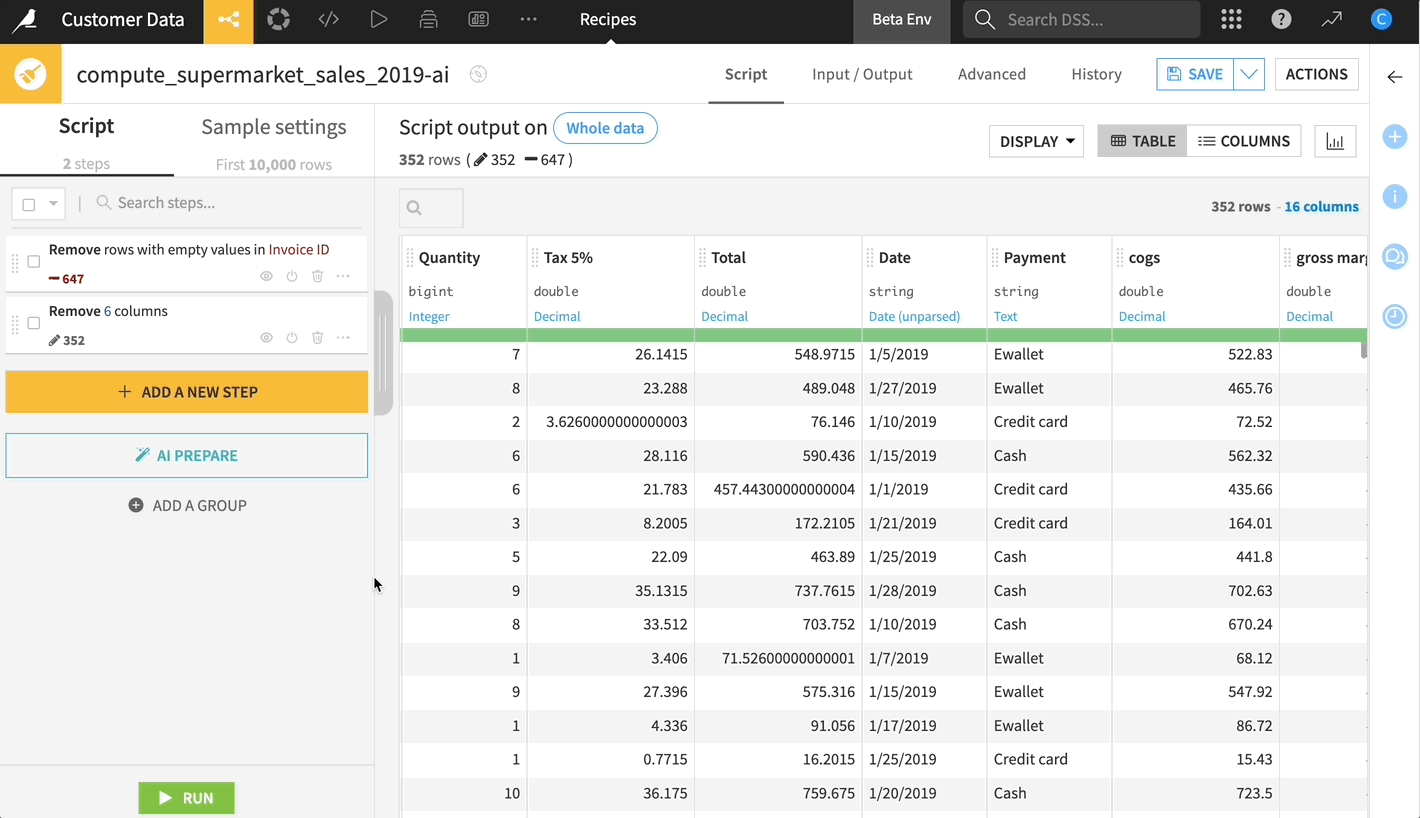Open the jobs play icon in top bar
Image resolution: width=1420 pixels, height=818 pixels.
pos(378,20)
